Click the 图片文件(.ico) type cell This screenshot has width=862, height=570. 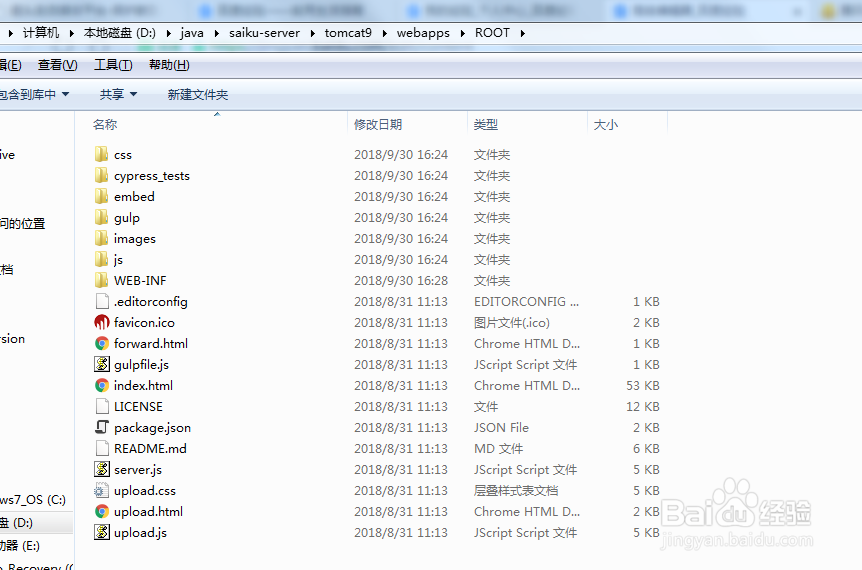(512, 323)
